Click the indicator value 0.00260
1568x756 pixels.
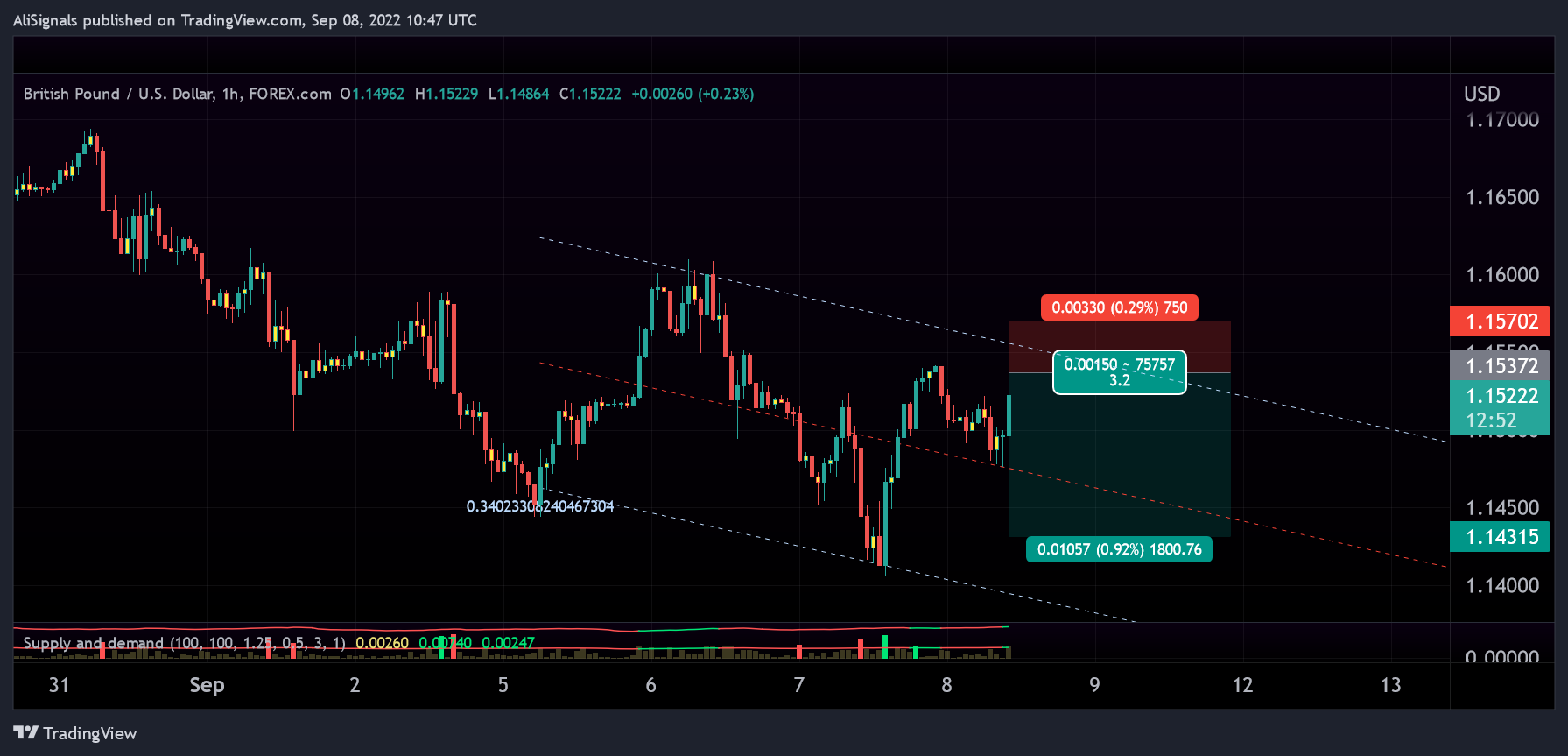pyautogui.click(x=382, y=643)
